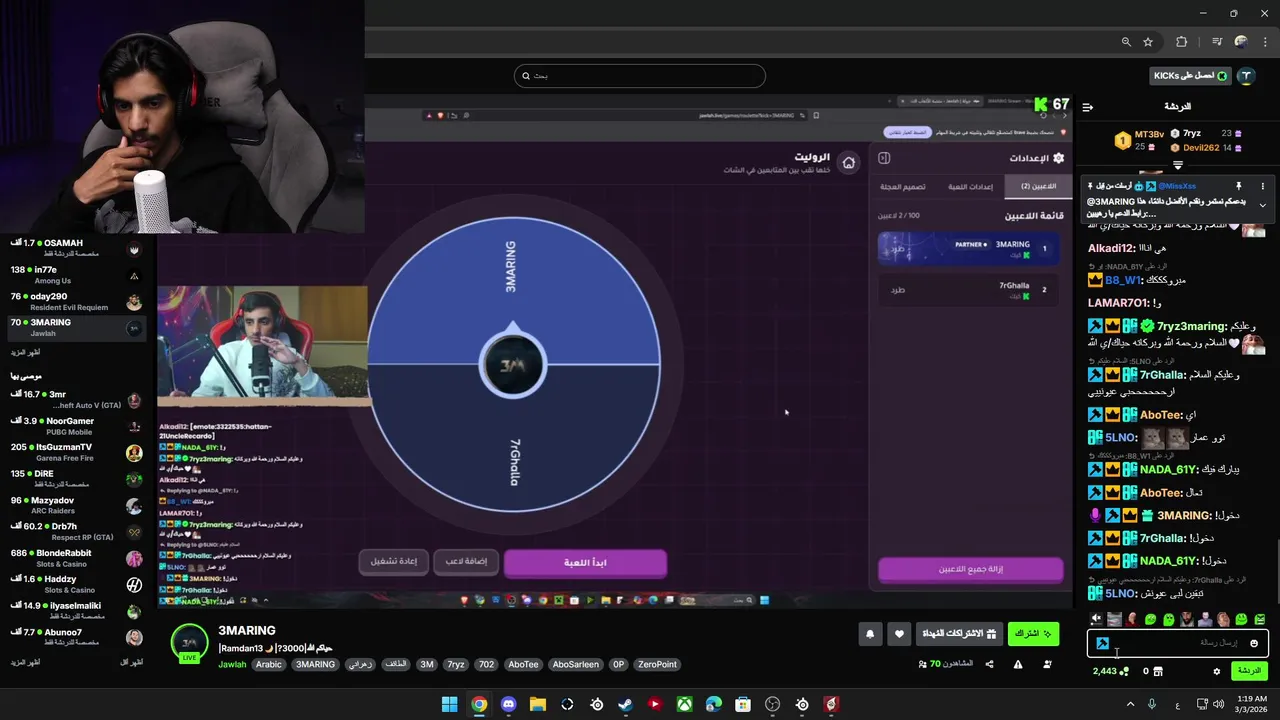
Task: Click the roulette wheel center logo
Action: tap(513, 365)
